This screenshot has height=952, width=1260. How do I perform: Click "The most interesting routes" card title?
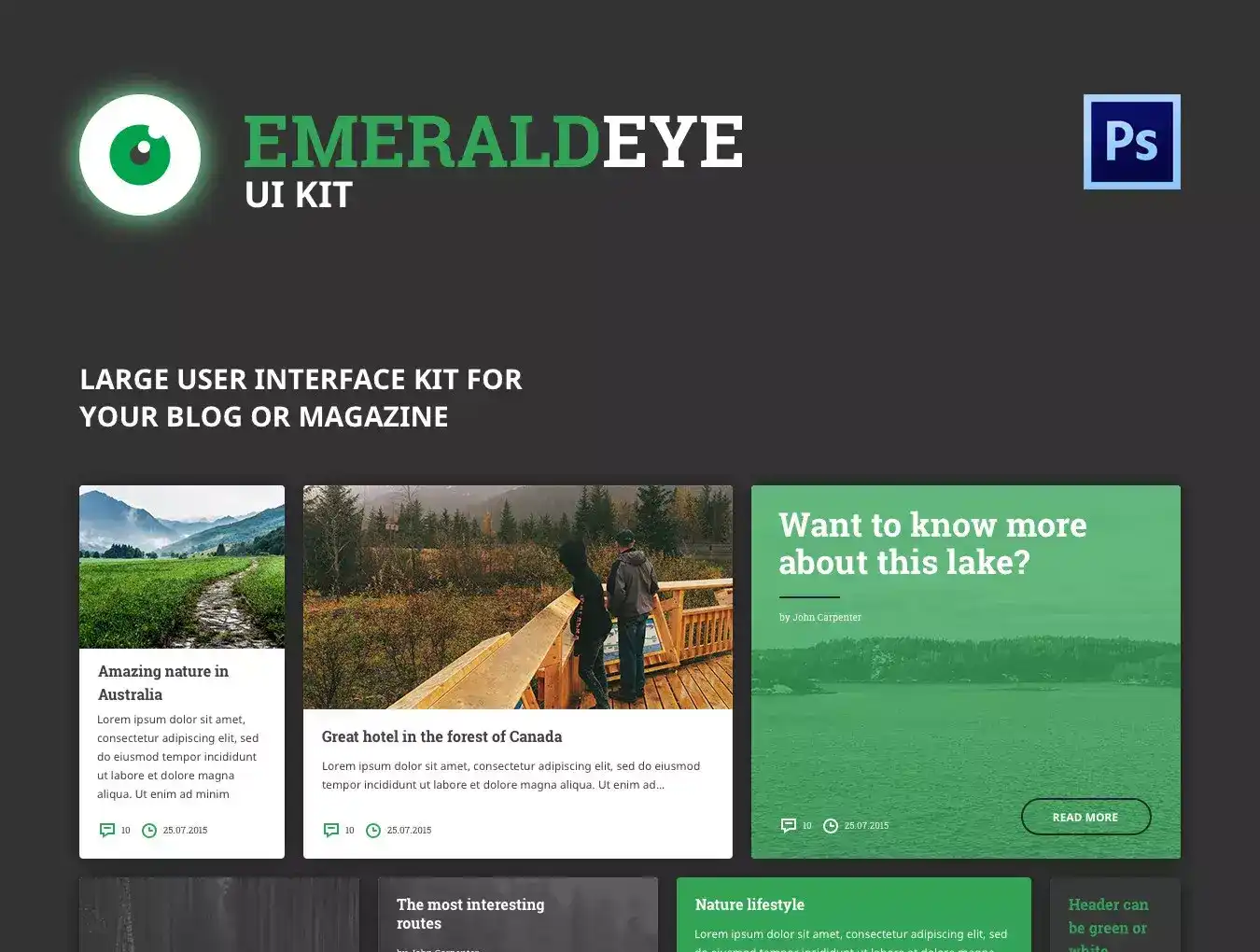point(470,914)
